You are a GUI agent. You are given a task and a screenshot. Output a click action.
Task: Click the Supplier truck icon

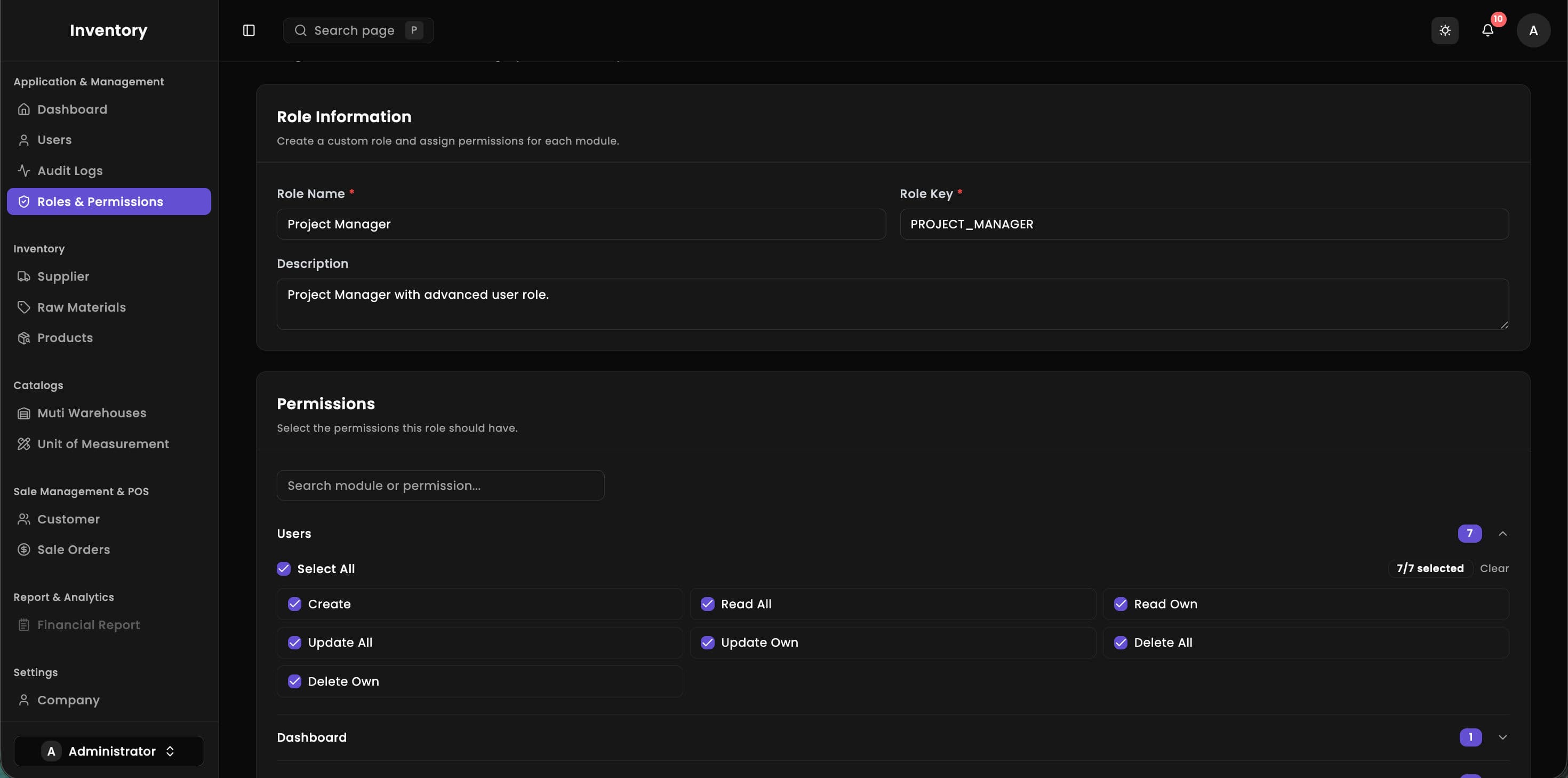coord(24,276)
